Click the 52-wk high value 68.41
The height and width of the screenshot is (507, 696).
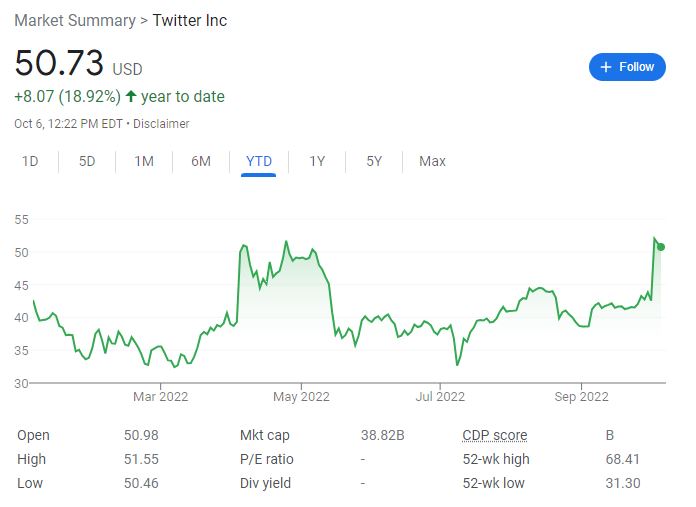click(623, 459)
